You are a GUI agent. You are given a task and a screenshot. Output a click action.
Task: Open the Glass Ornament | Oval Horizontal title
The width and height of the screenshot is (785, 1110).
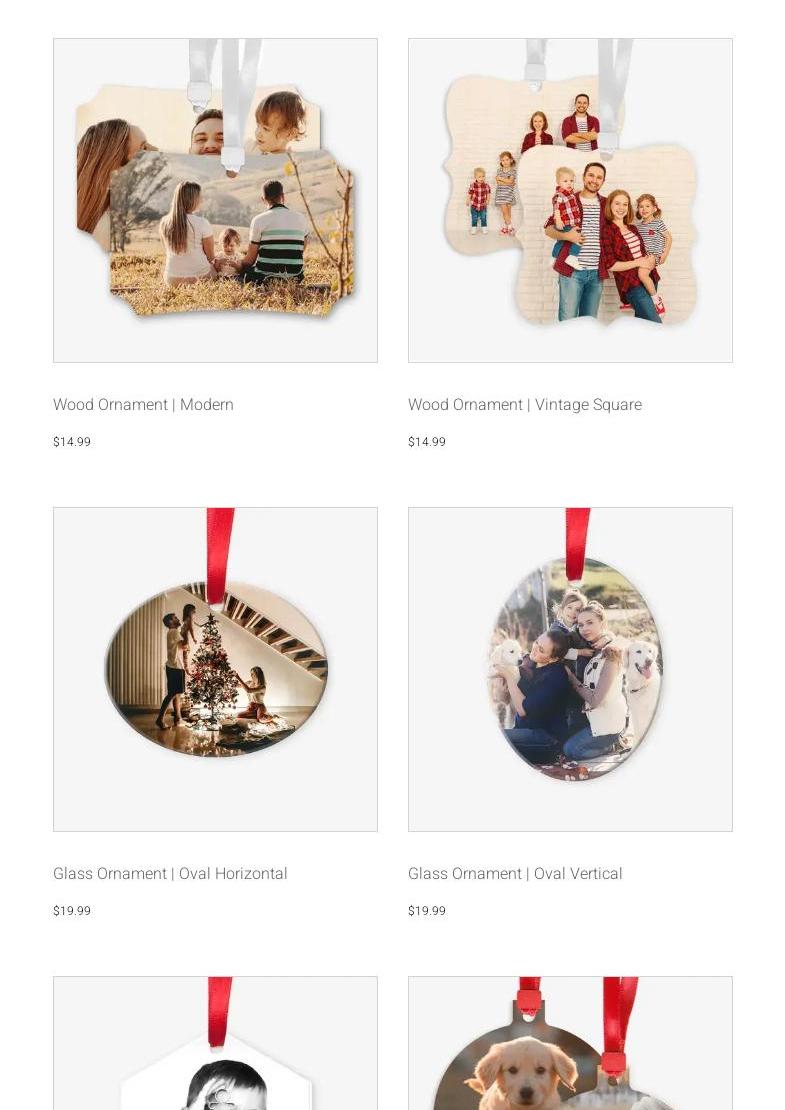point(170,874)
